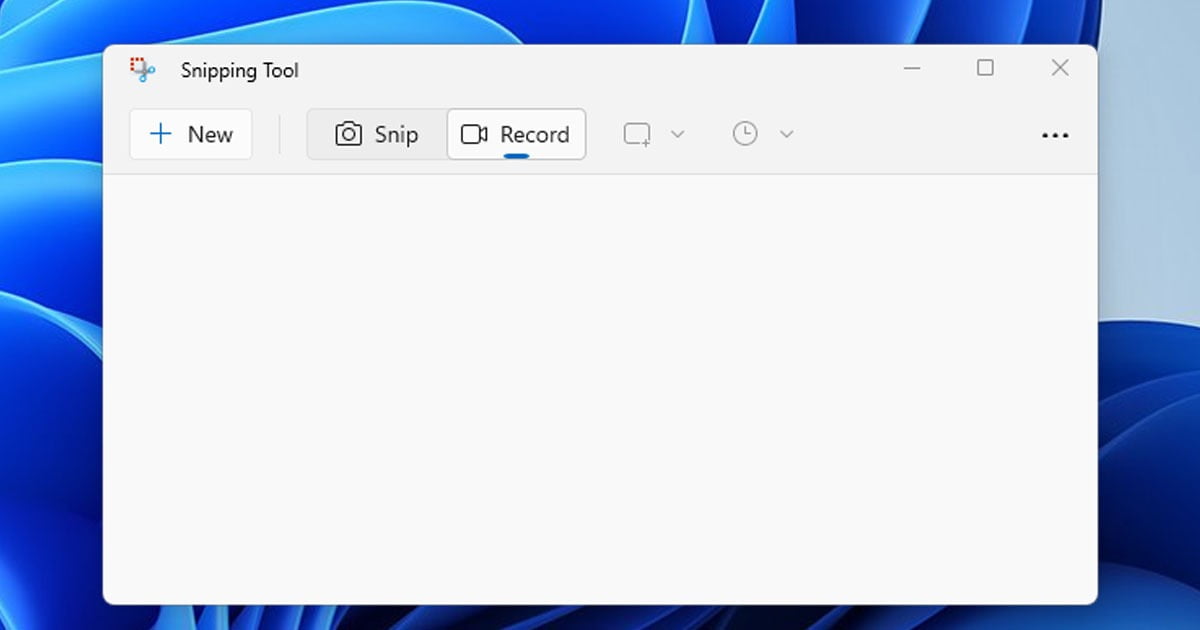
Task: Open the See more three-dots menu
Action: pos(1055,135)
